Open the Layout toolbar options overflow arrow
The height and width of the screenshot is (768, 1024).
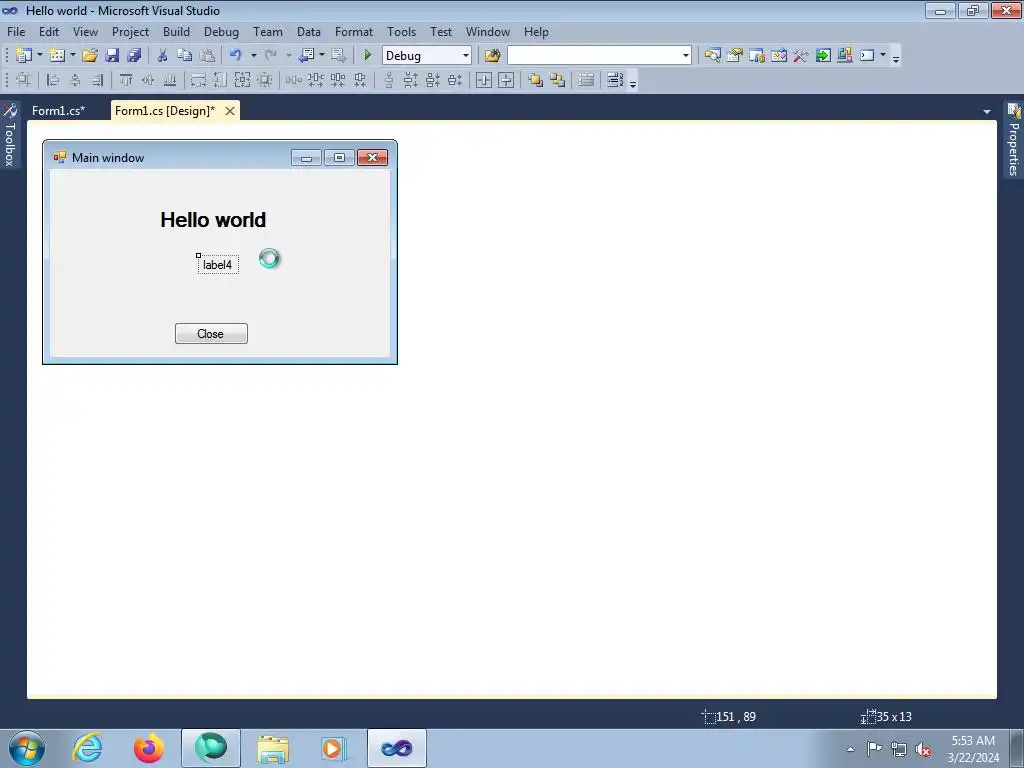click(x=633, y=82)
